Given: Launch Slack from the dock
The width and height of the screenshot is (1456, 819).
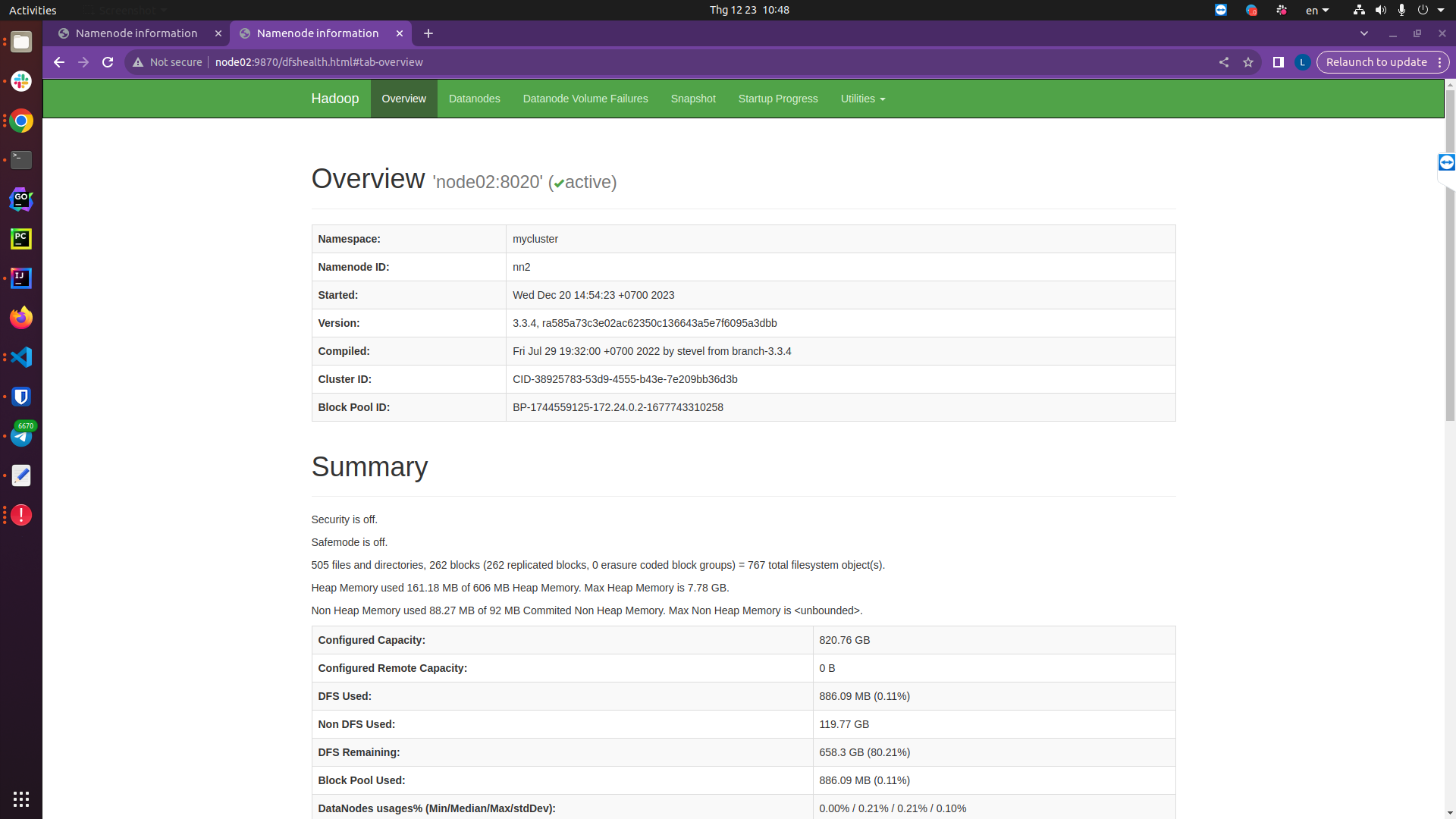Looking at the screenshot, I should tap(21, 81).
